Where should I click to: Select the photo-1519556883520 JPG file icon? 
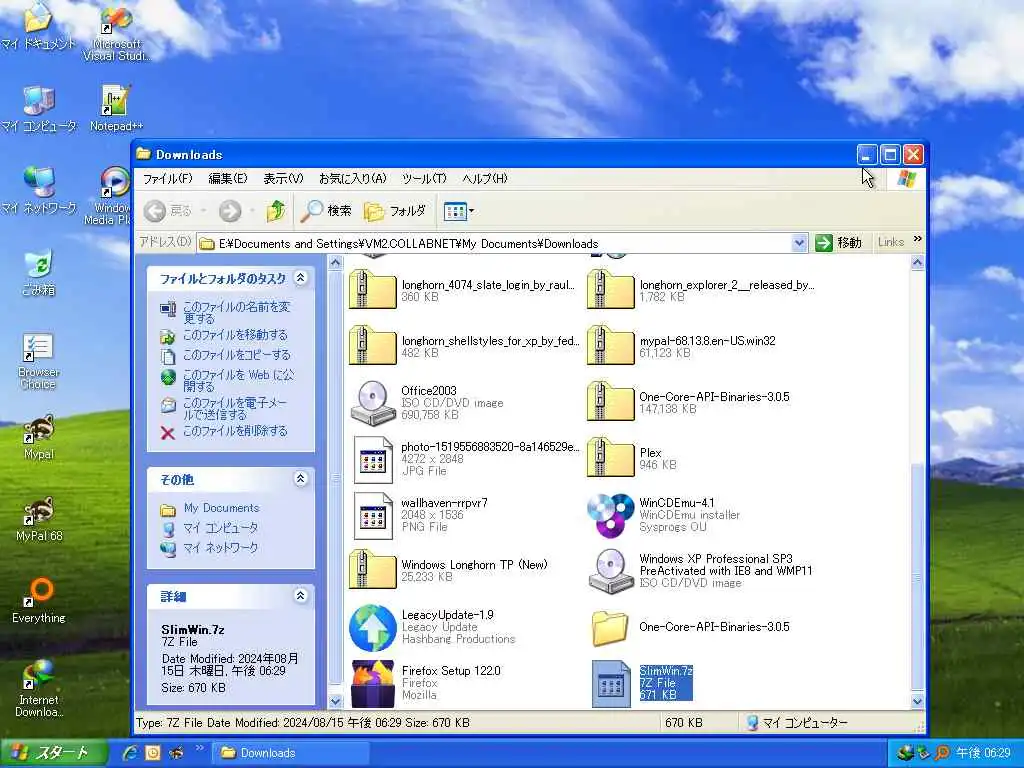pos(372,459)
